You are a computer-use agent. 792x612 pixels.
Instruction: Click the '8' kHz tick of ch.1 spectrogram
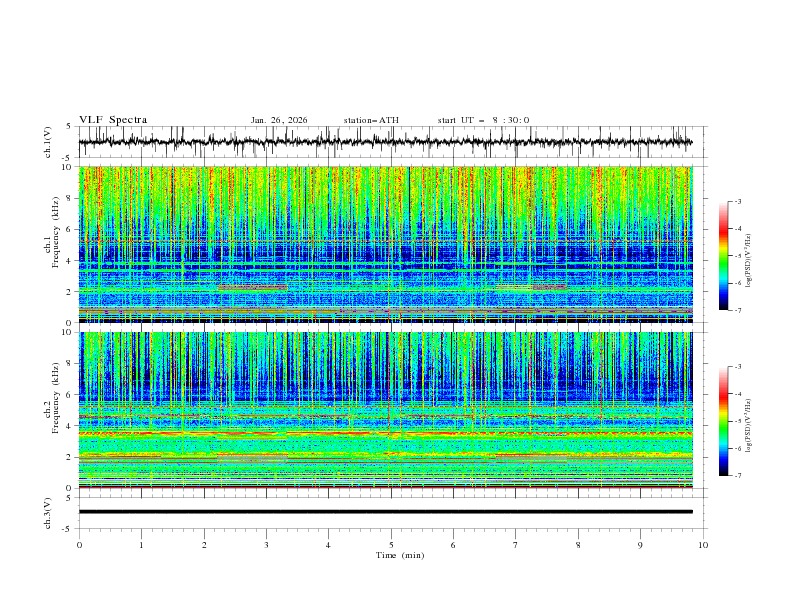point(69,198)
